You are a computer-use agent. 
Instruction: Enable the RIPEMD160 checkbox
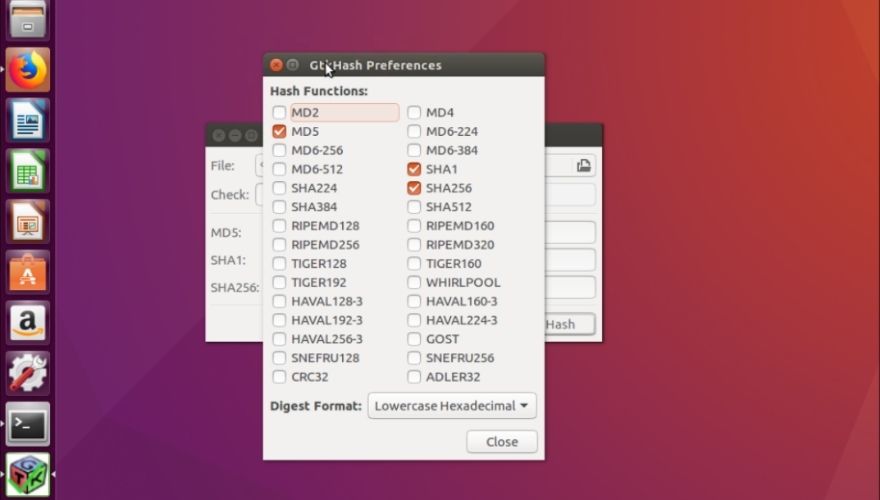click(x=414, y=226)
